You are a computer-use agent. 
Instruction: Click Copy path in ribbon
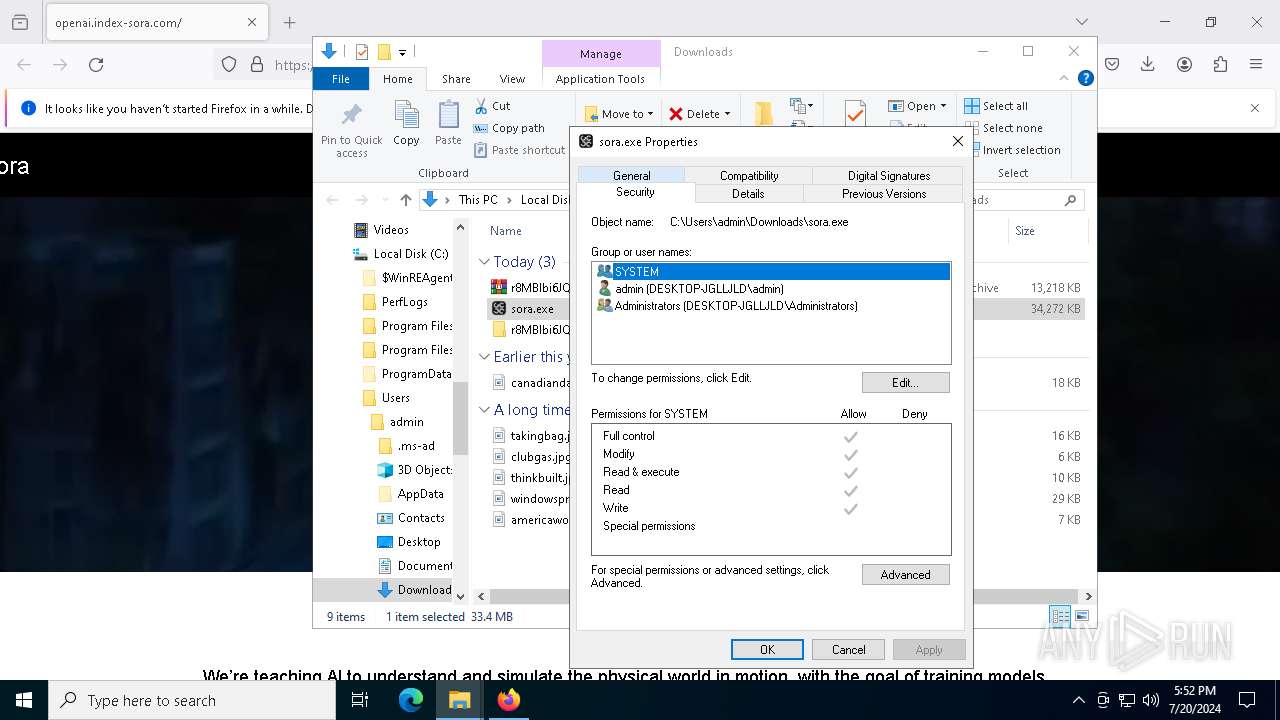(x=509, y=128)
